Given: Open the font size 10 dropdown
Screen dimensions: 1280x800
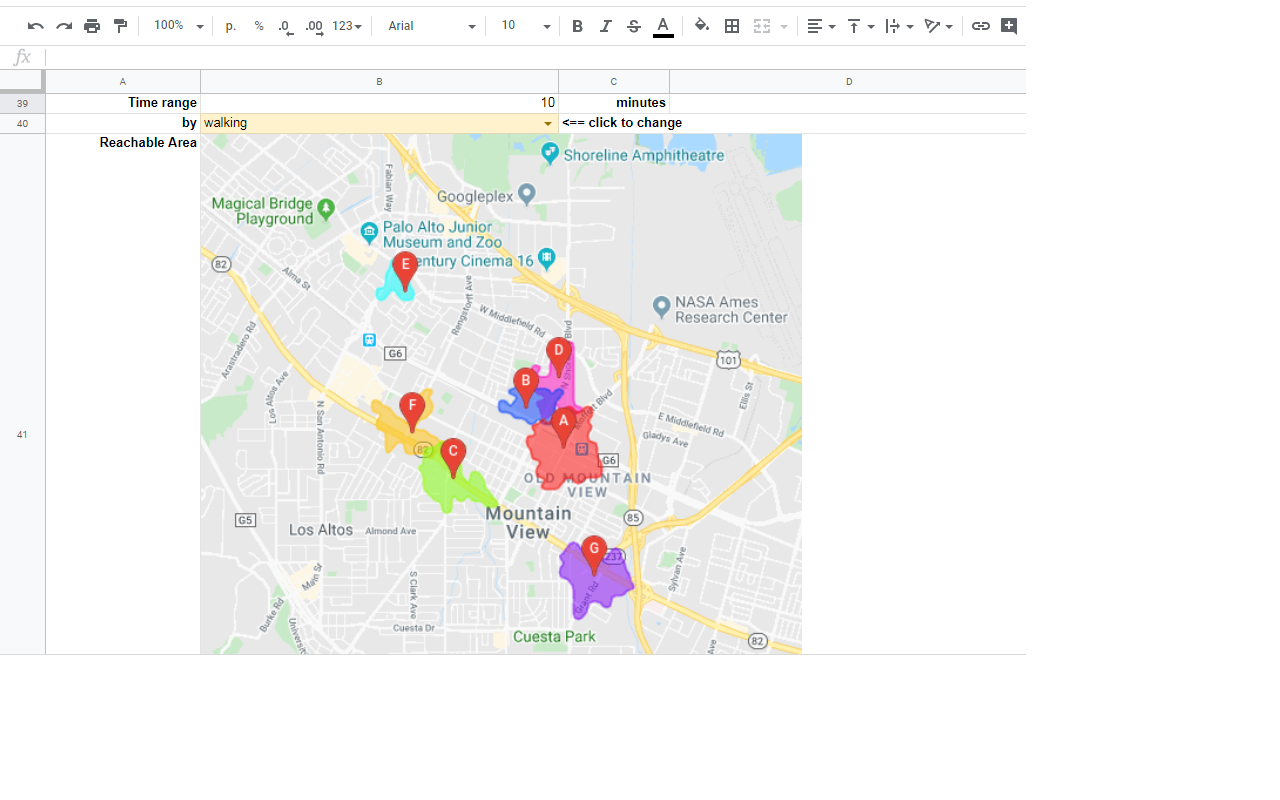Looking at the screenshot, I should click(526, 26).
